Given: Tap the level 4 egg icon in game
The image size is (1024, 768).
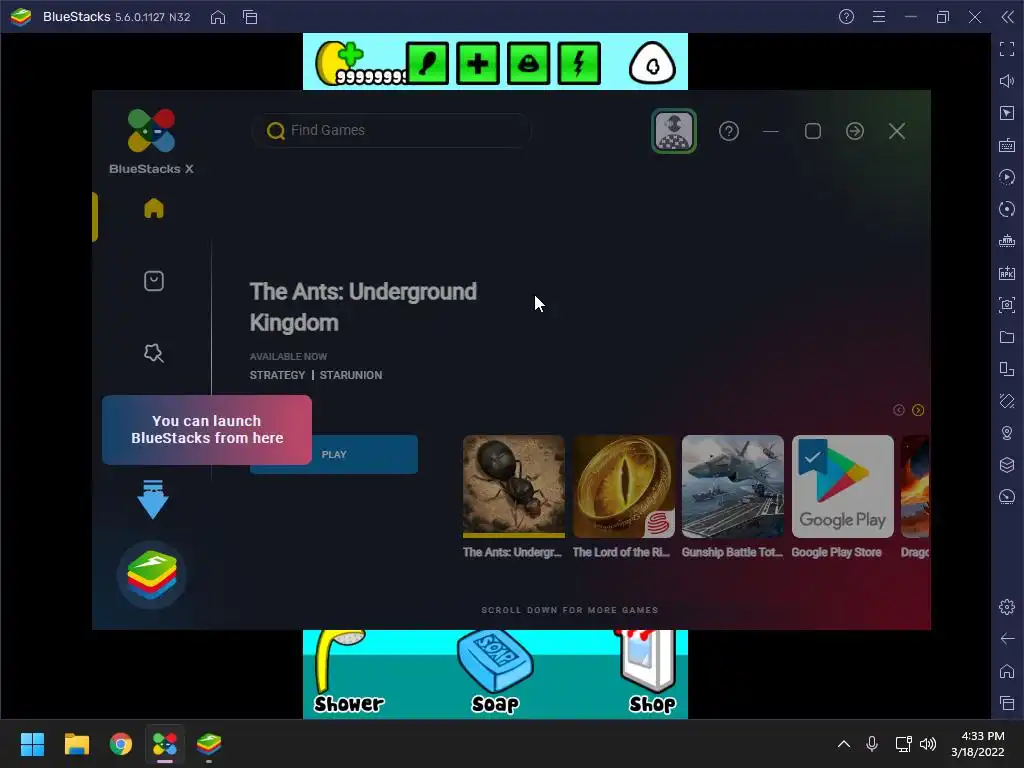Looking at the screenshot, I should click(652, 63).
